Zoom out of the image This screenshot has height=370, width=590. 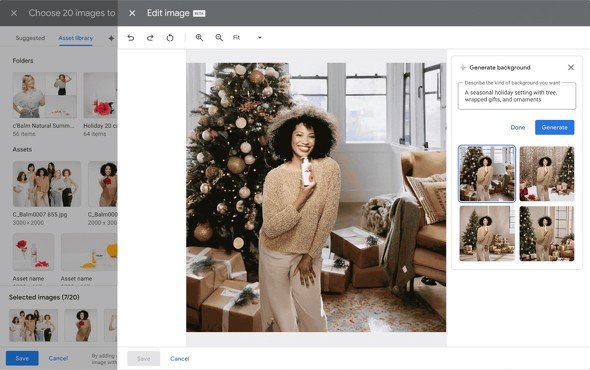(x=219, y=38)
